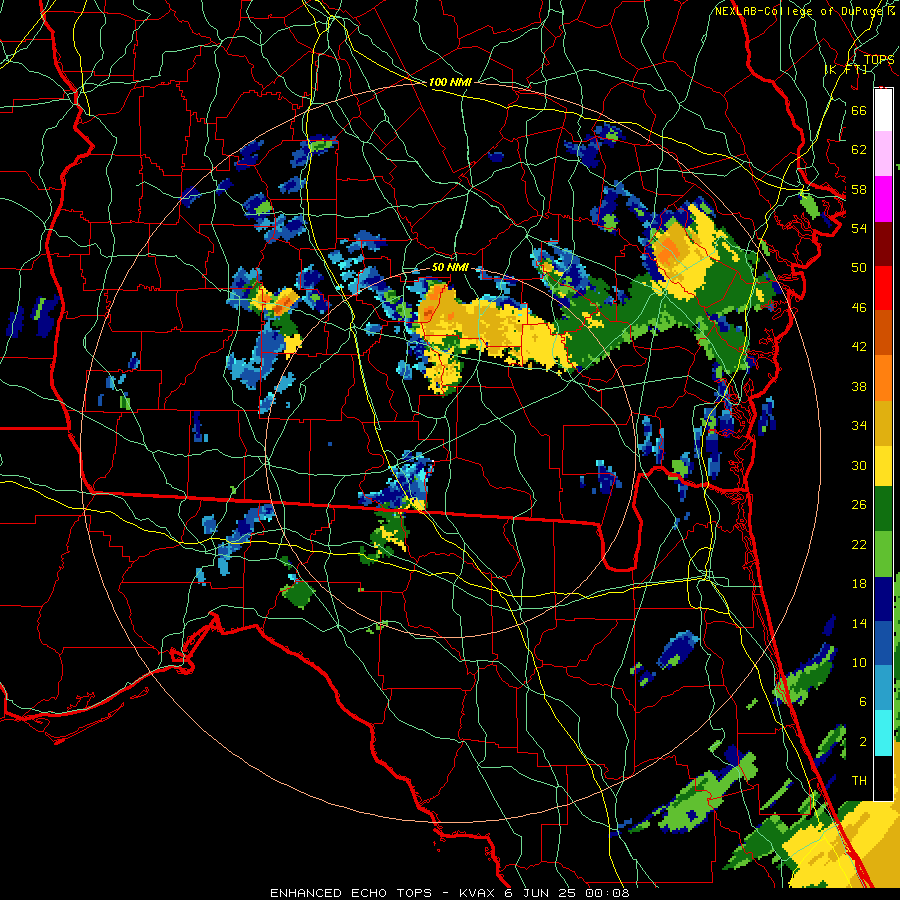Viewport: 900px width, 900px height.
Task: Select the dark green legend swatch
Action: [x=883, y=509]
